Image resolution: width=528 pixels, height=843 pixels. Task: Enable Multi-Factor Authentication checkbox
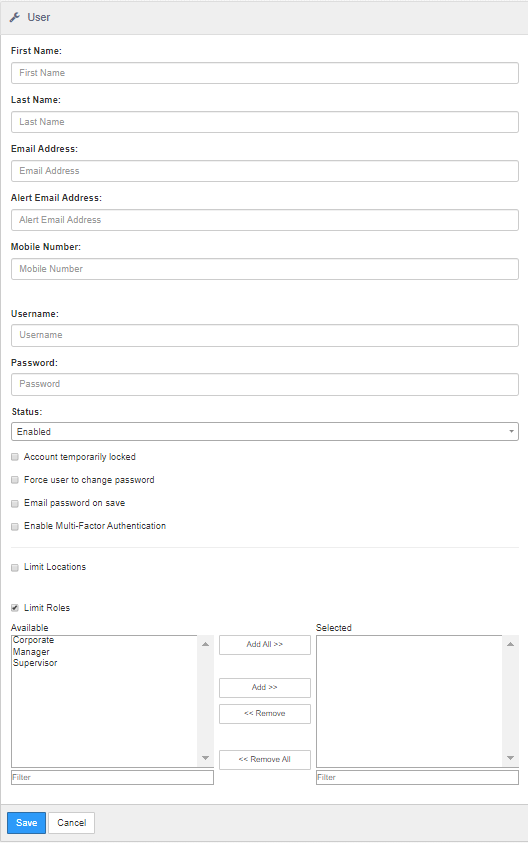15,526
